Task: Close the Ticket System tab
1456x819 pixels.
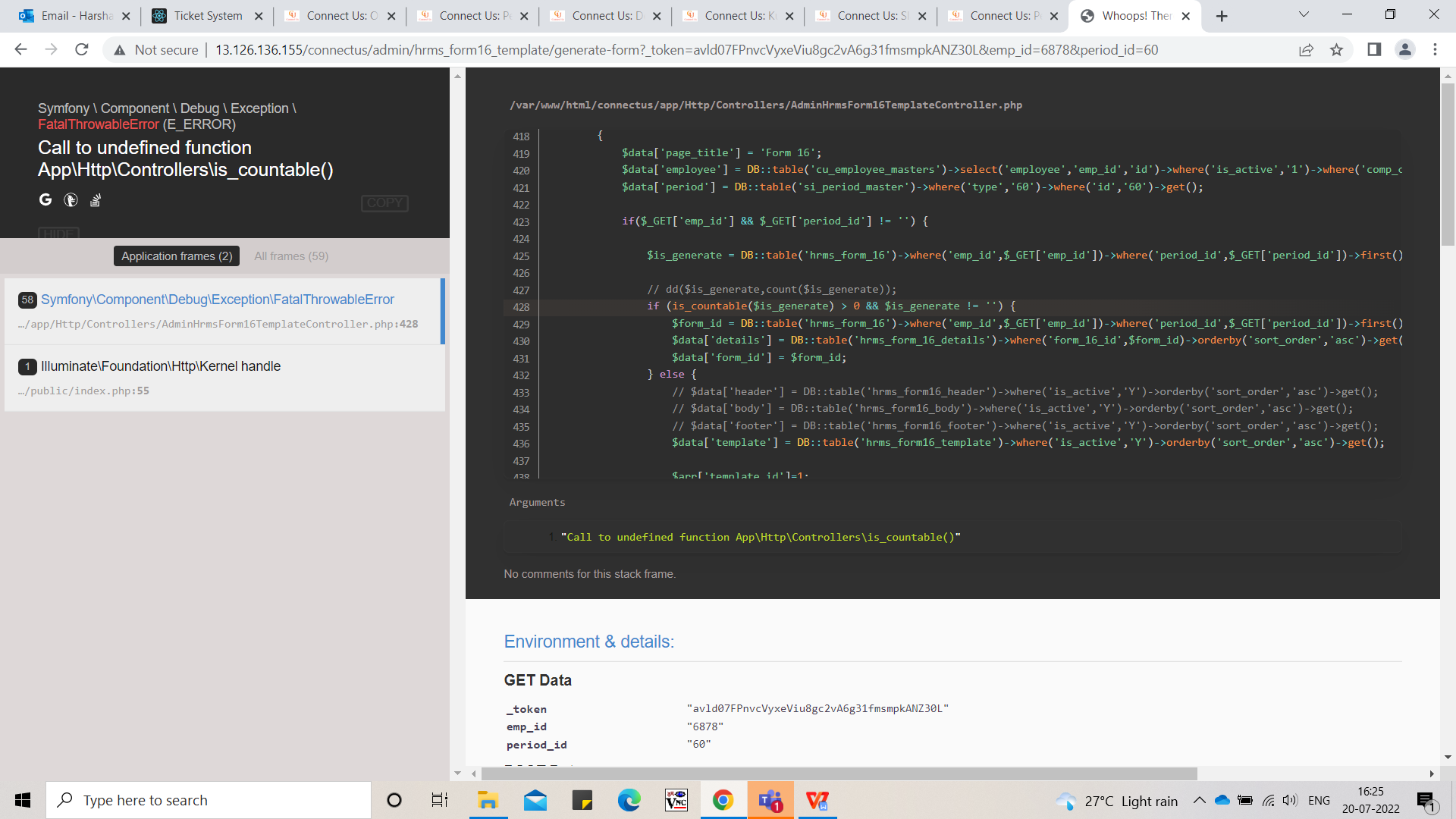Action: (x=259, y=16)
